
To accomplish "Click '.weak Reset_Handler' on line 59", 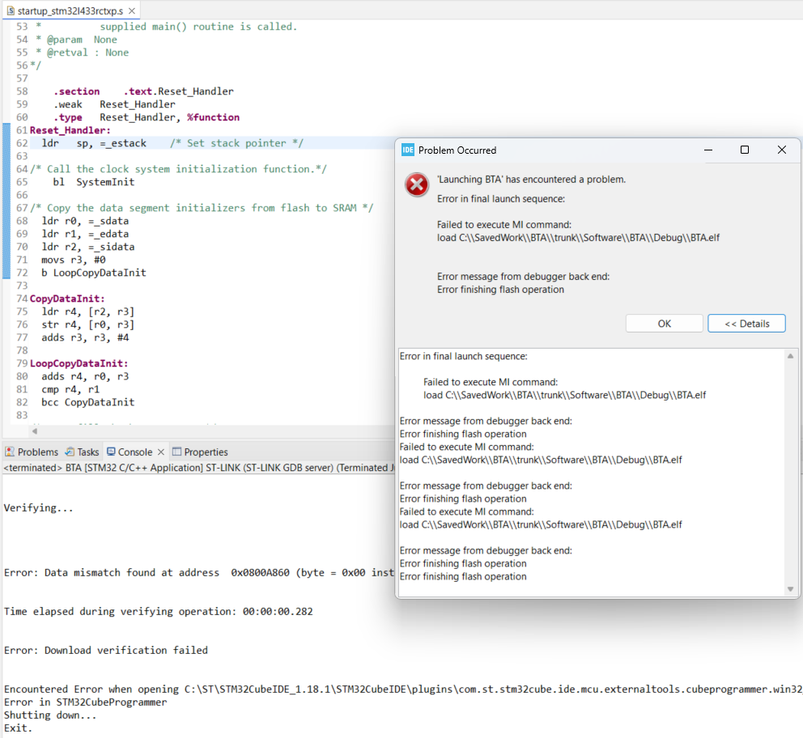I will [x=114, y=104].
